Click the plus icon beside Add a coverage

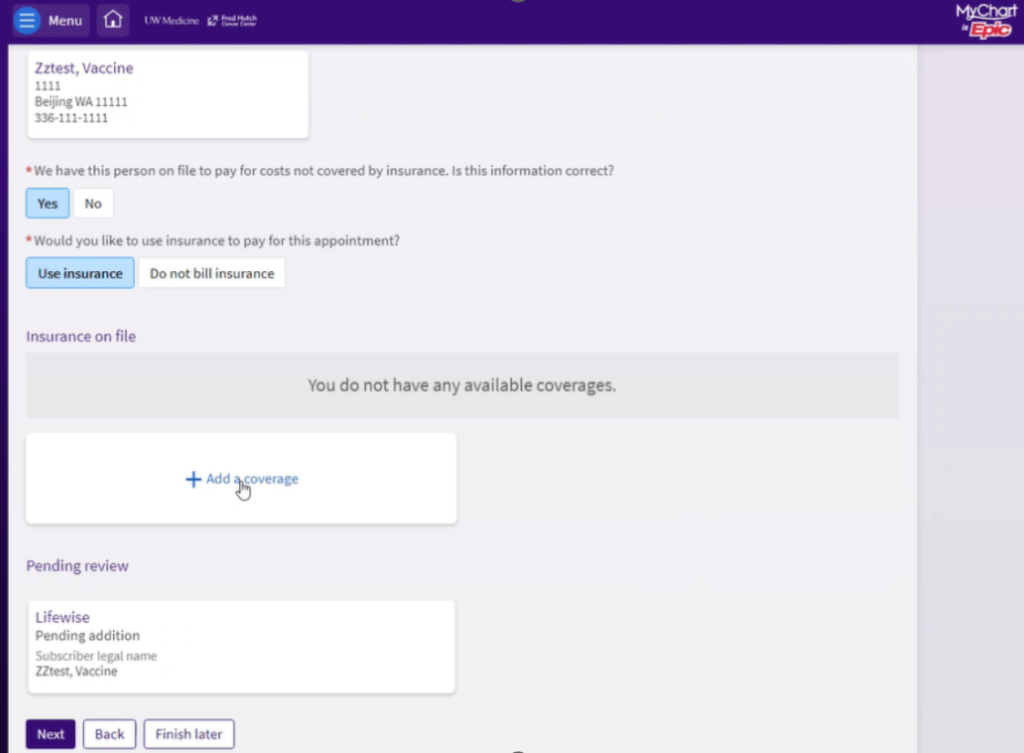click(193, 479)
